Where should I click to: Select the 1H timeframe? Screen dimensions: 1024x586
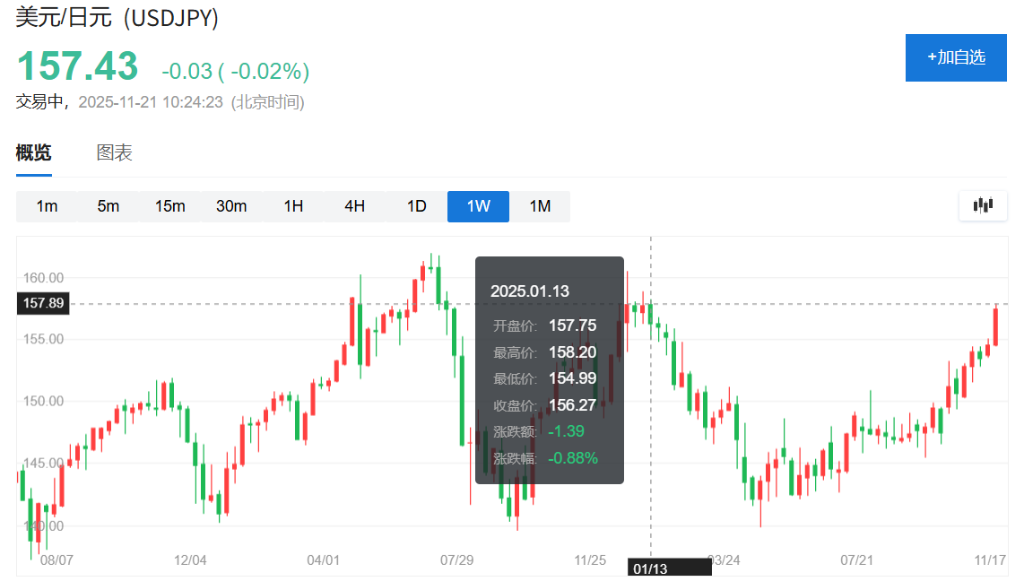[293, 206]
